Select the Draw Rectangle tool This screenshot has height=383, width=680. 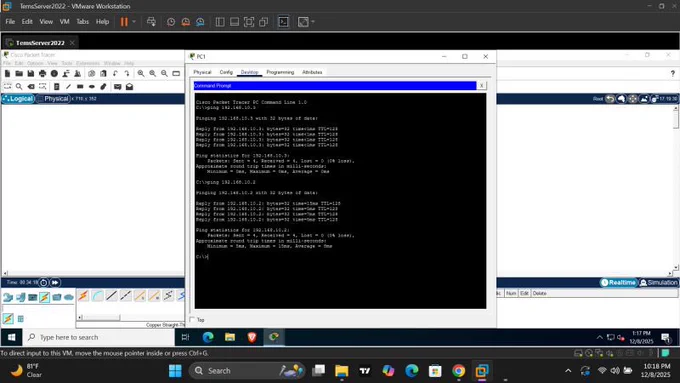(x=80, y=87)
